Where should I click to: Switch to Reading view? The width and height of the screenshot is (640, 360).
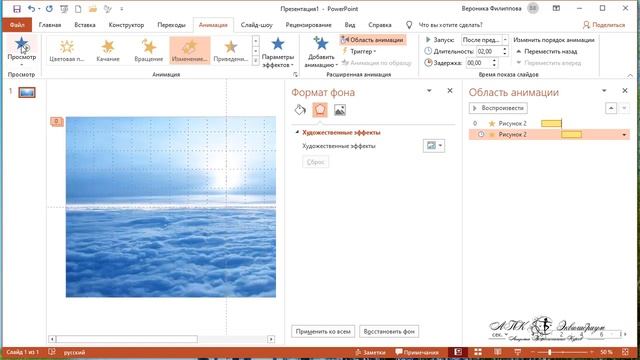tap(498, 352)
